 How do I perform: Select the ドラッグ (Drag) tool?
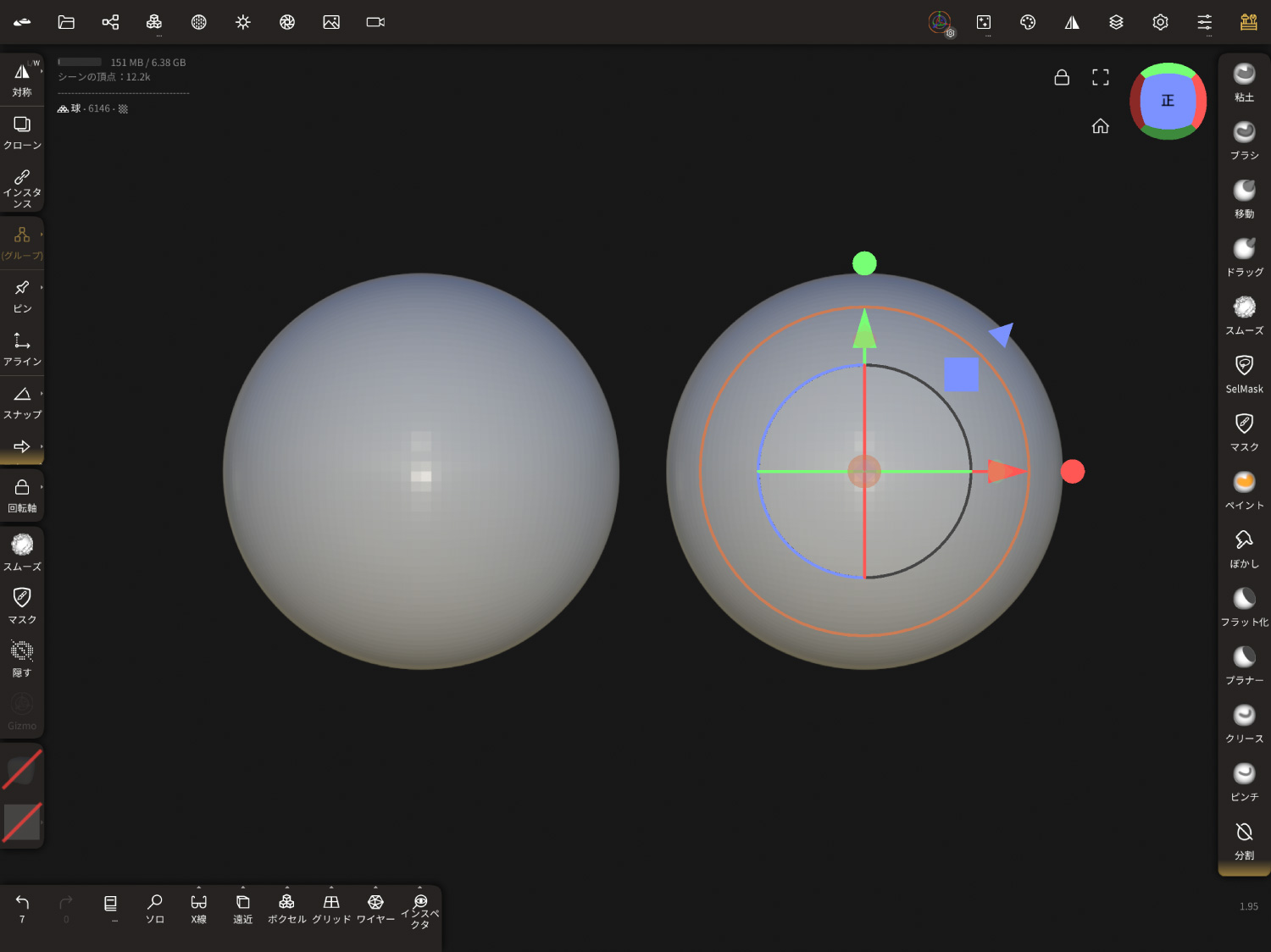tap(1244, 257)
